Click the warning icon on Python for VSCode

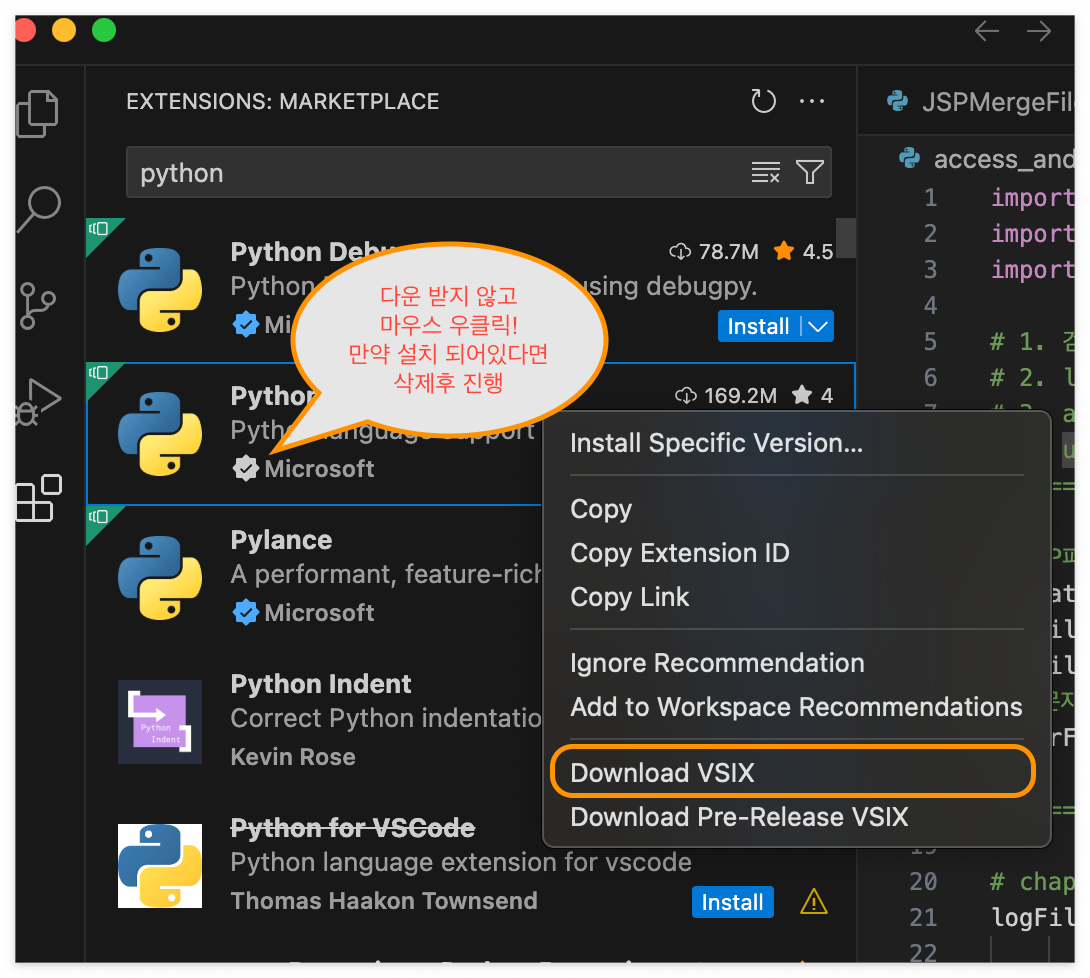coord(813,902)
